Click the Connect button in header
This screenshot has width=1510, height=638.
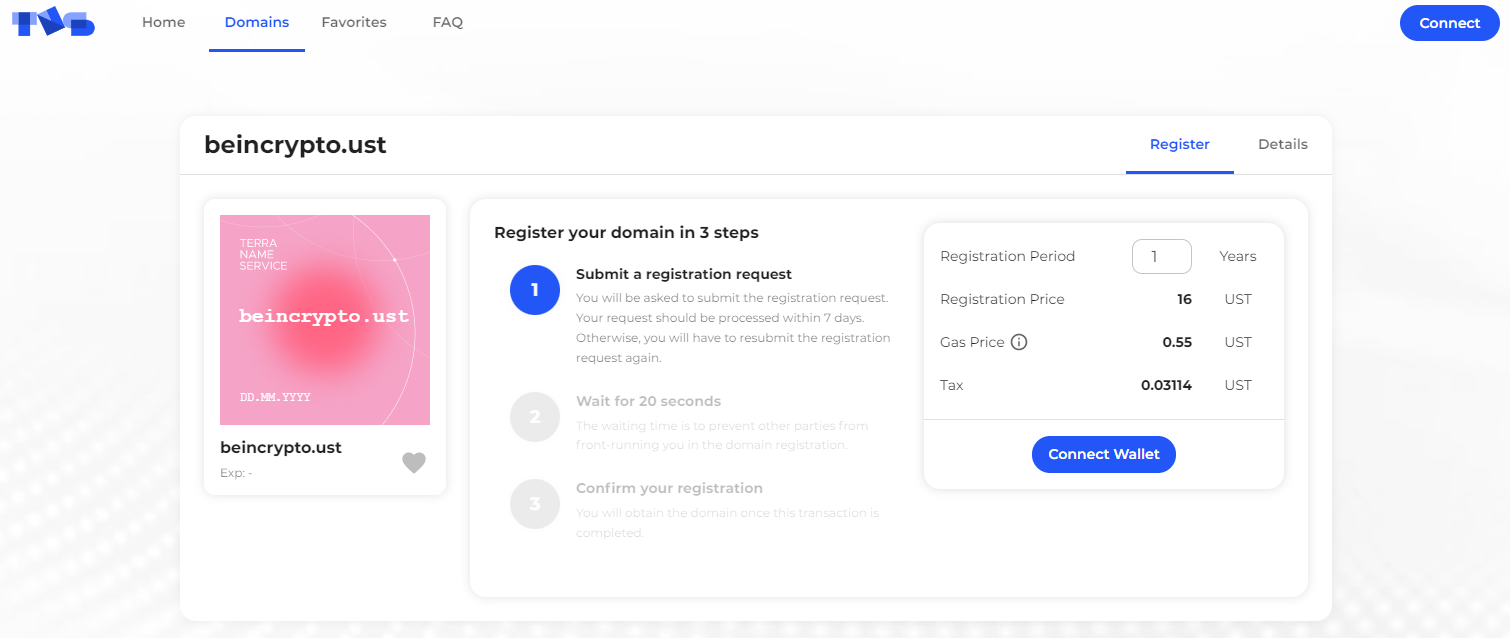pyautogui.click(x=1449, y=23)
